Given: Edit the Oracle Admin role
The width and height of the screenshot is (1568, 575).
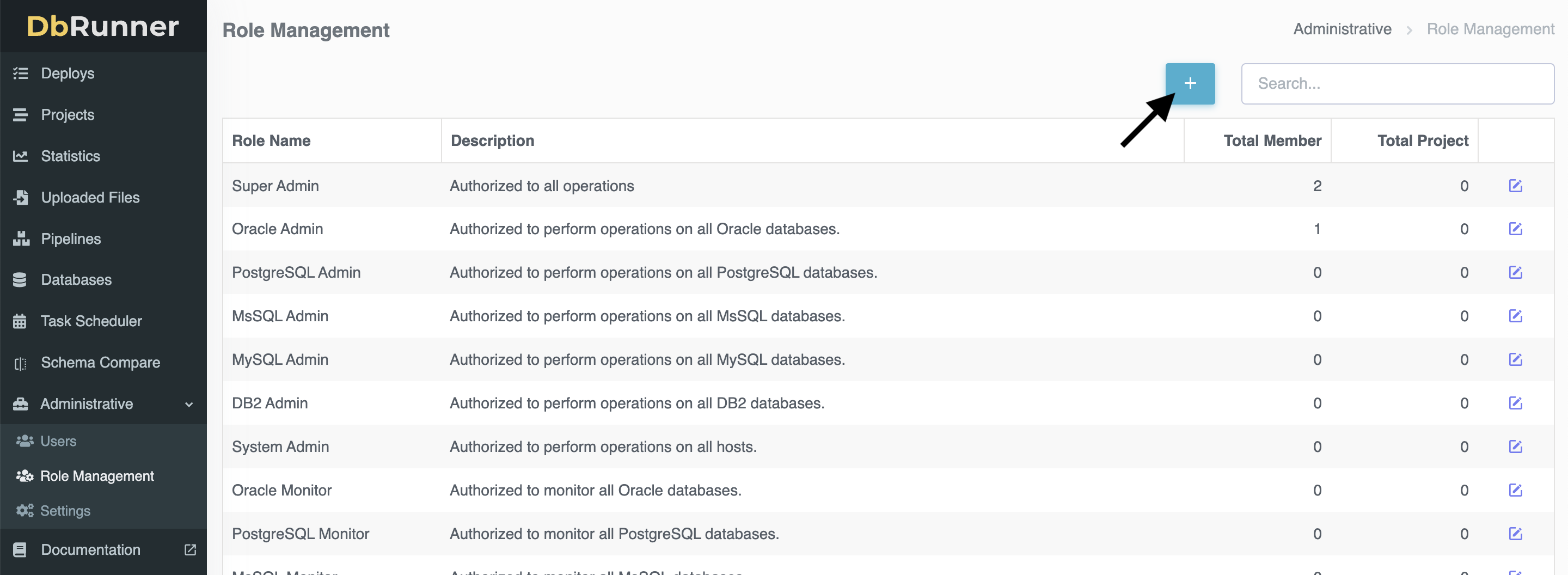Looking at the screenshot, I should coord(1515,229).
